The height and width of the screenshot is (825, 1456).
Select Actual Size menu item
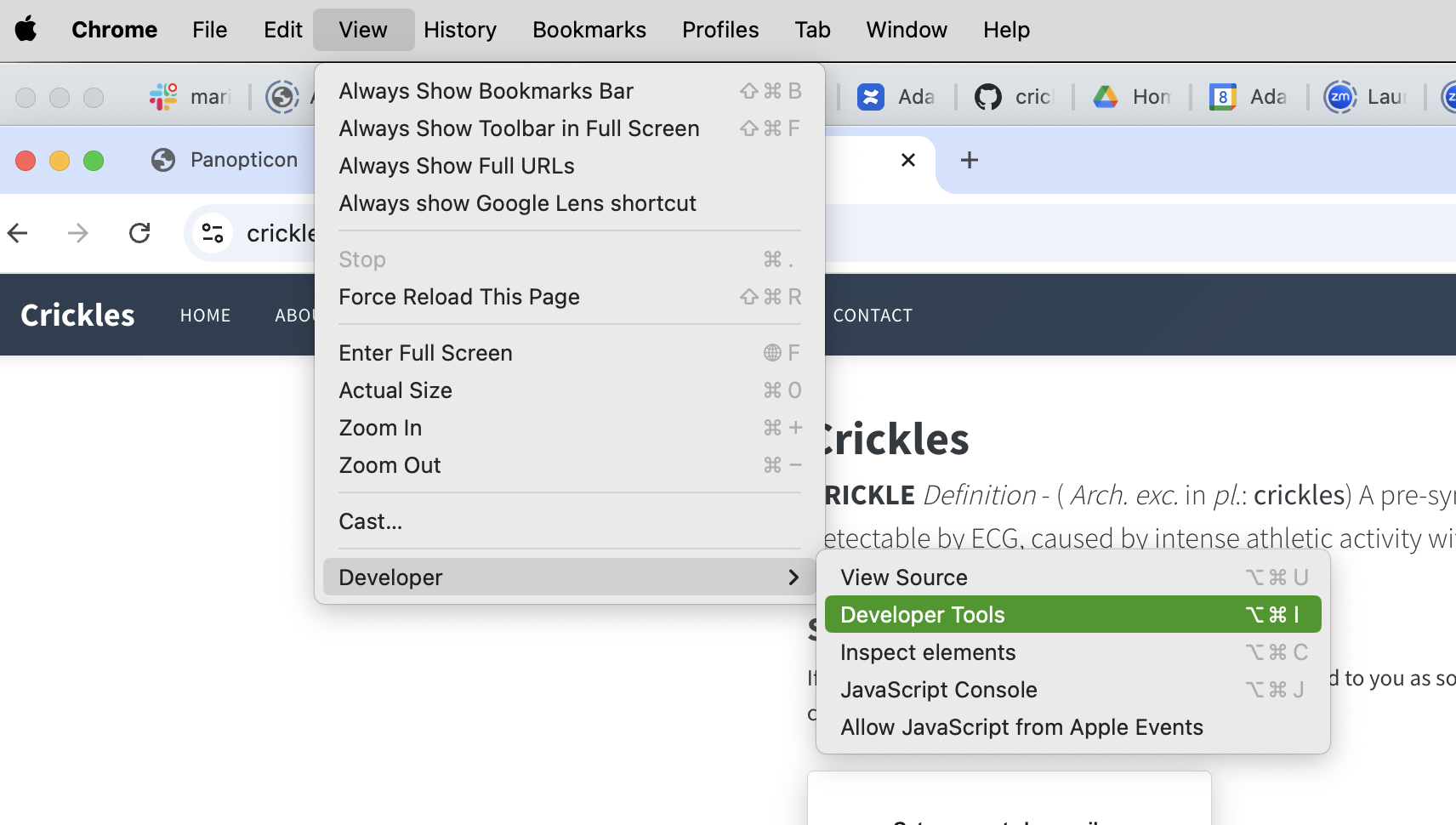pos(570,390)
